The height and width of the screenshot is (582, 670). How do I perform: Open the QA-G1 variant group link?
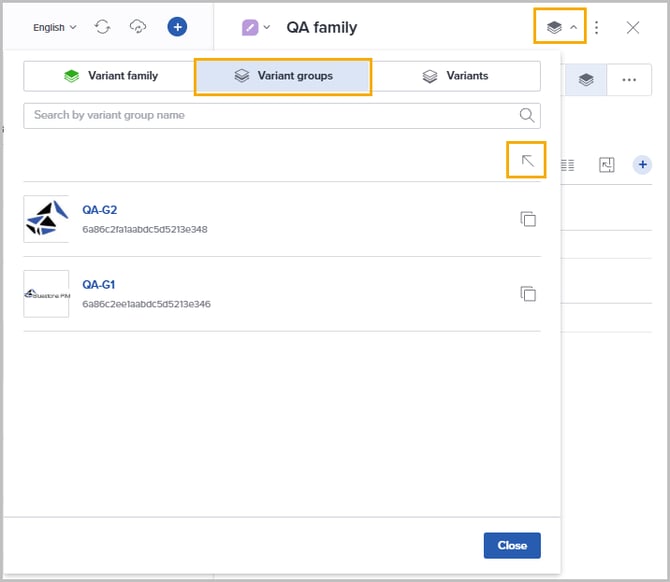[x=99, y=285]
